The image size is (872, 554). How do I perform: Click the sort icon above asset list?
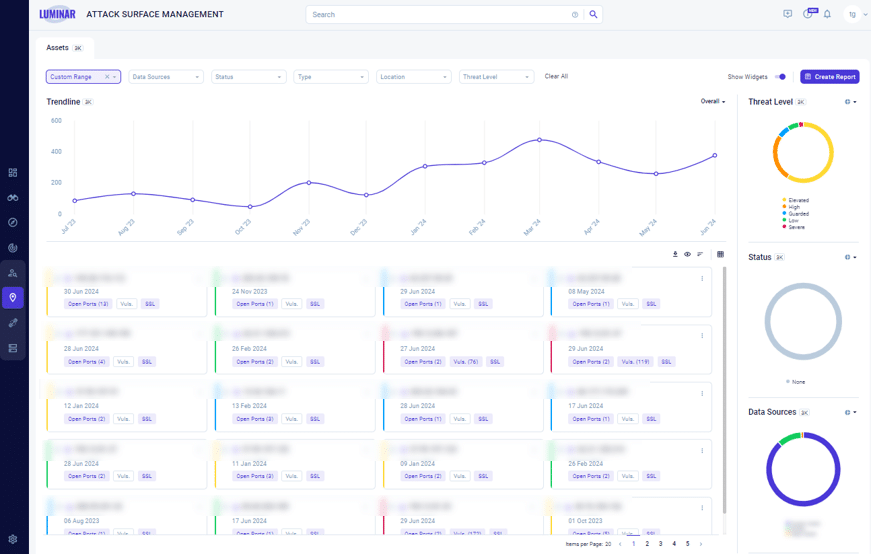[x=700, y=254]
